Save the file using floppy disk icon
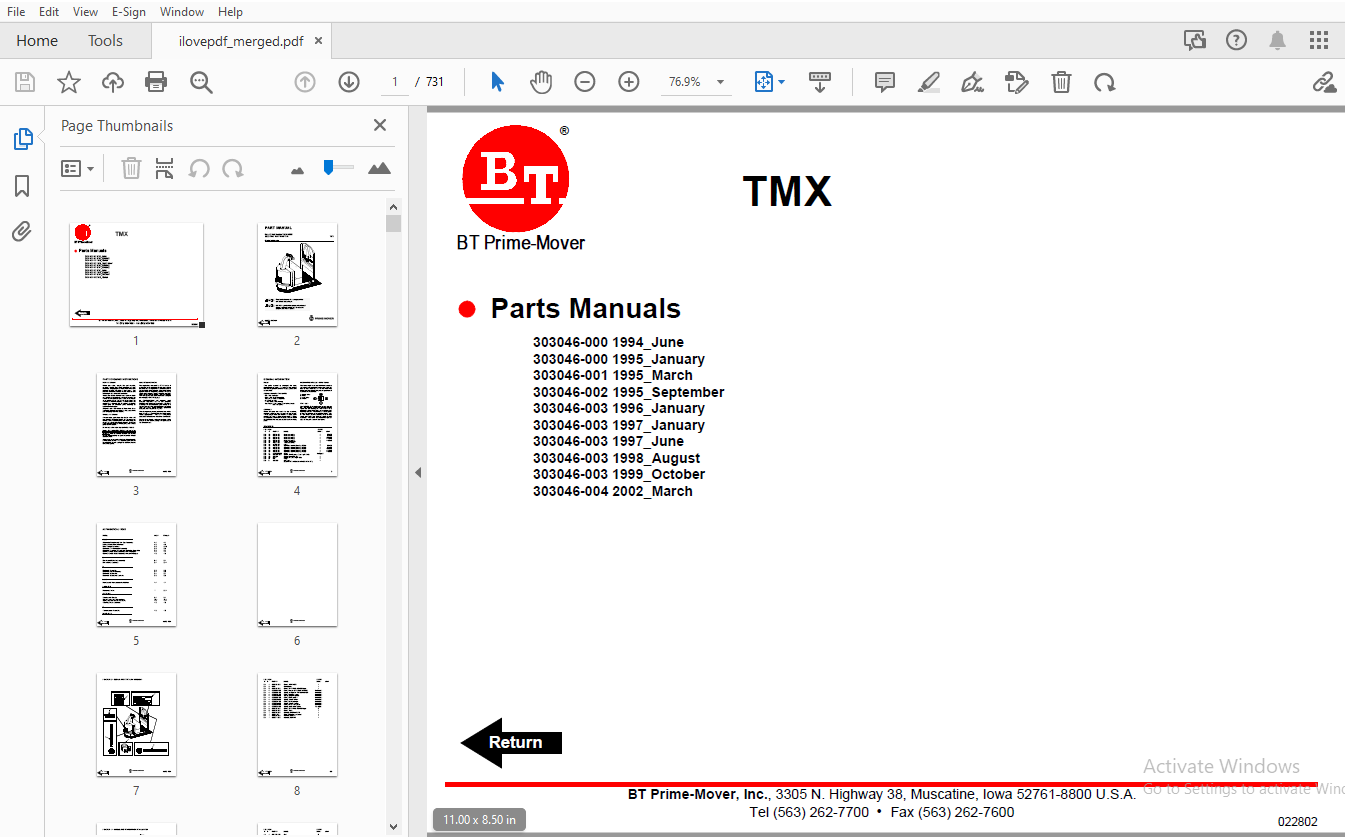Viewport: 1345px width, 837px height. coord(24,82)
